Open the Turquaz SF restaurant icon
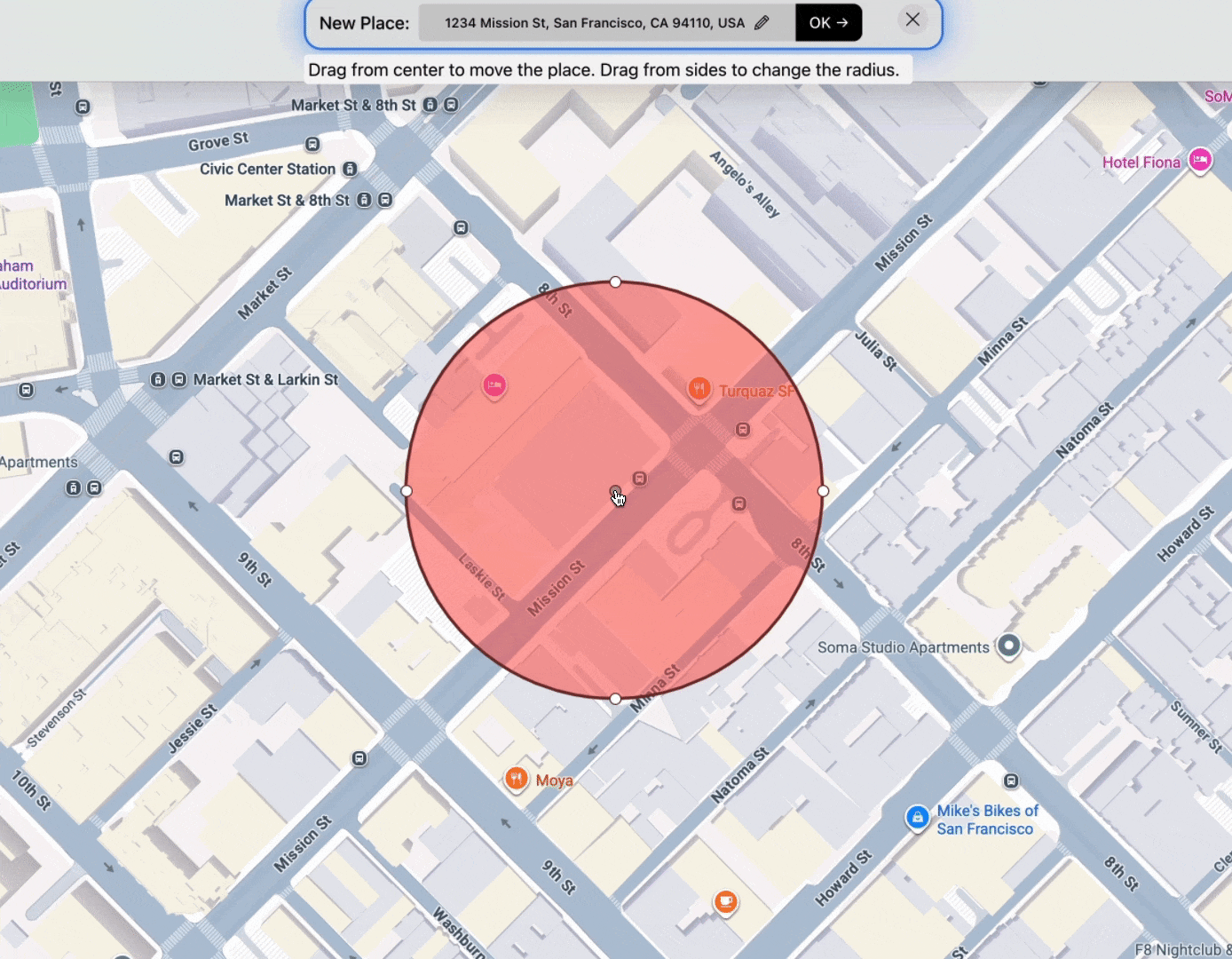Viewport: 1232px width, 959px height. click(x=699, y=389)
